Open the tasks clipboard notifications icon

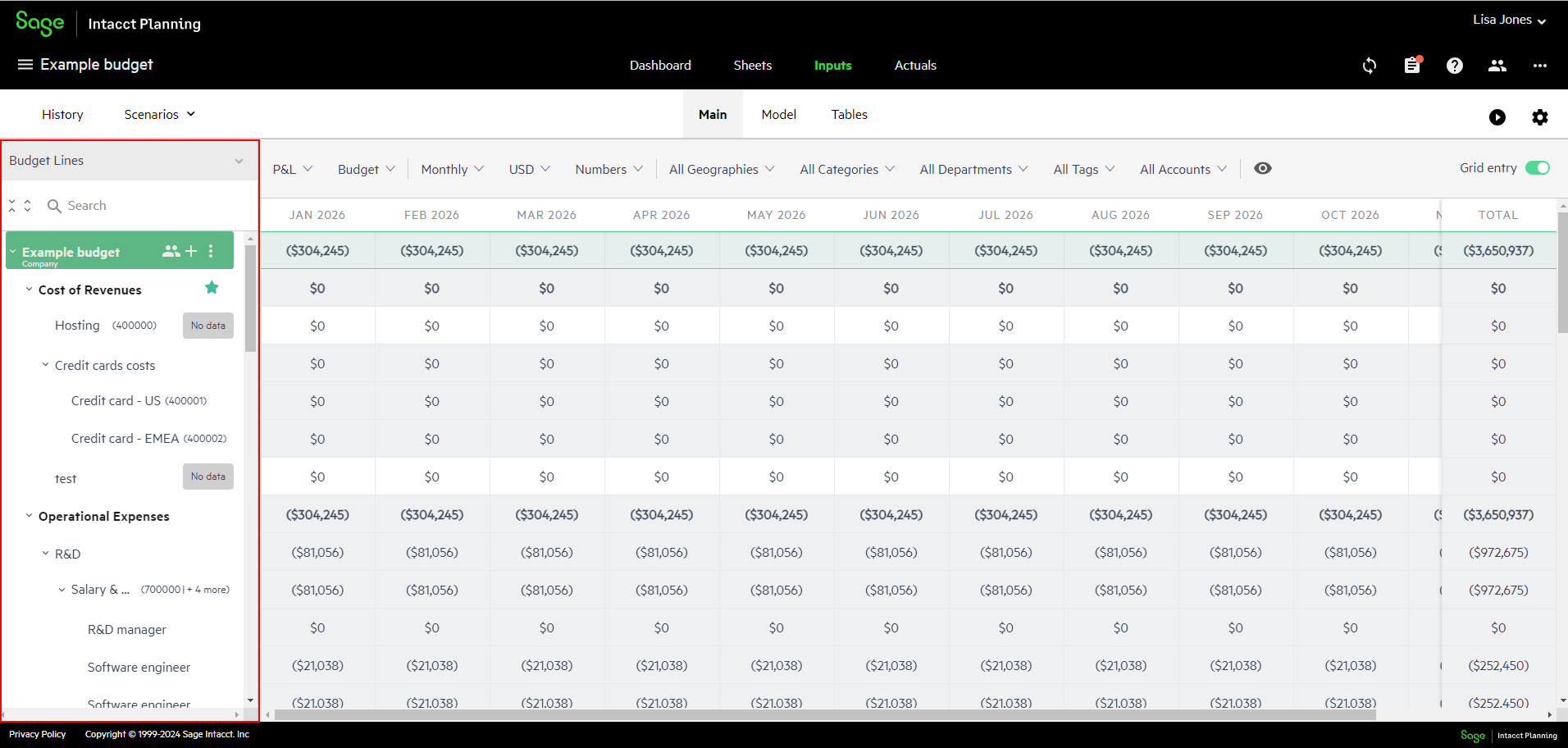tap(1412, 66)
